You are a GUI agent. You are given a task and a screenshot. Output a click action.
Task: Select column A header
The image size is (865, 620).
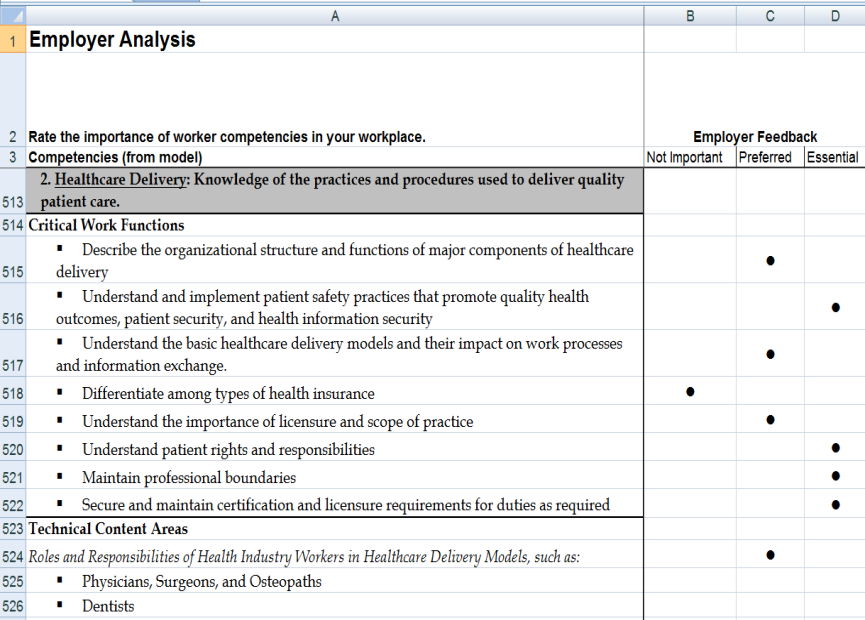pos(334,16)
